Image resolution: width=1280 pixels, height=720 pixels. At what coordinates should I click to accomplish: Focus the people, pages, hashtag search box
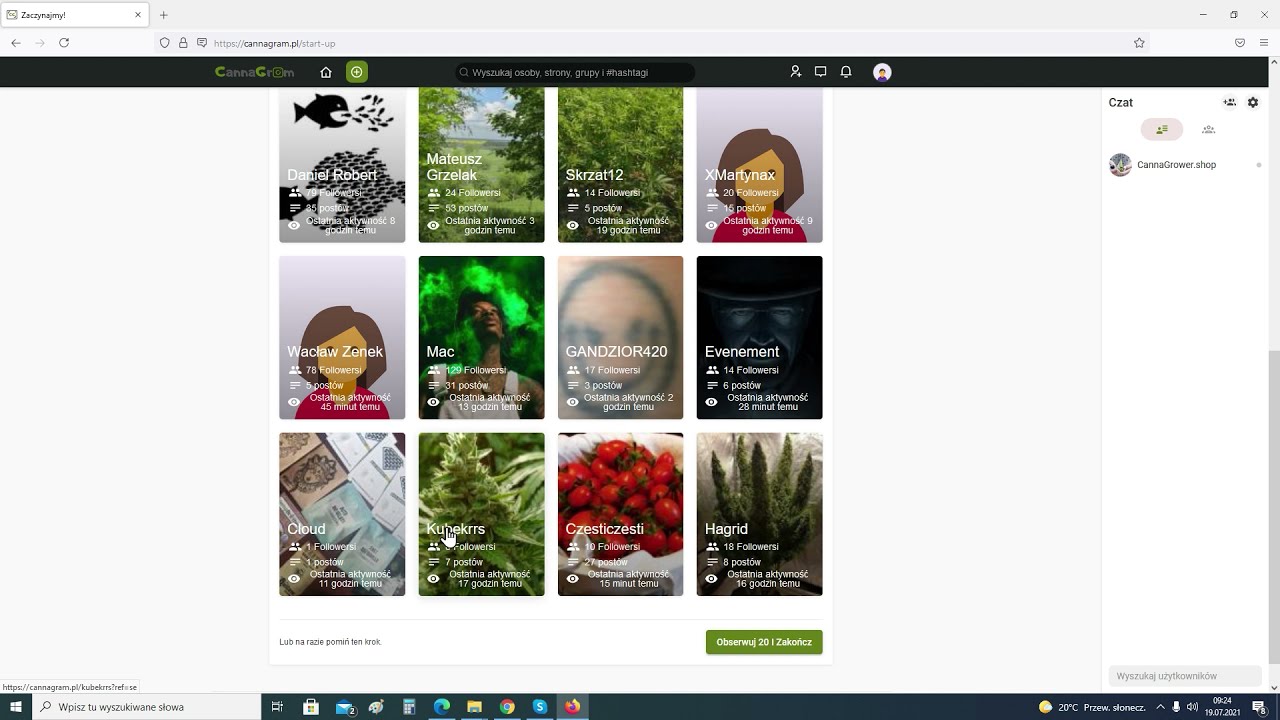click(574, 72)
